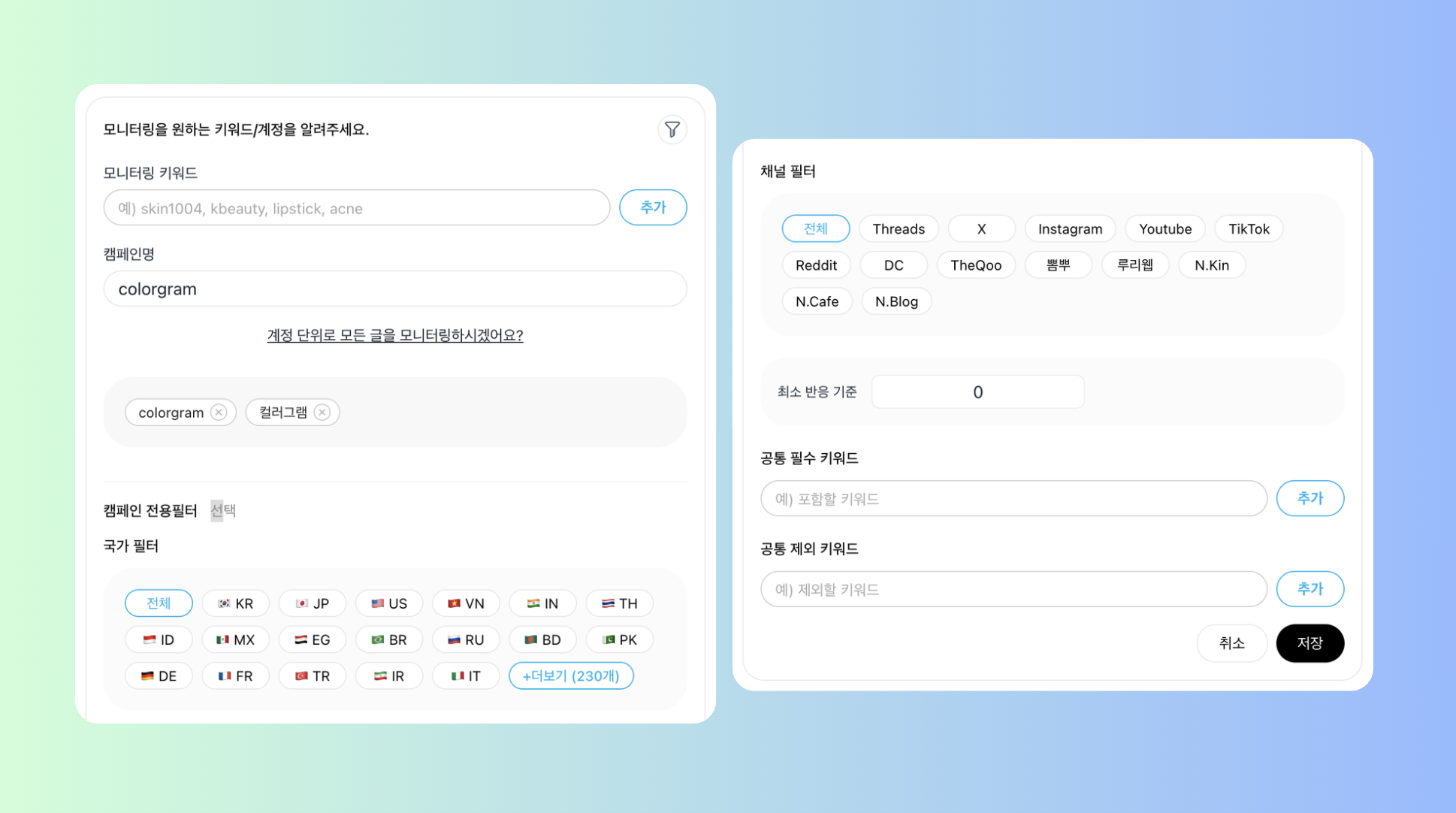Select the JP country flag chip
The image size is (1456, 813).
click(x=312, y=603)
